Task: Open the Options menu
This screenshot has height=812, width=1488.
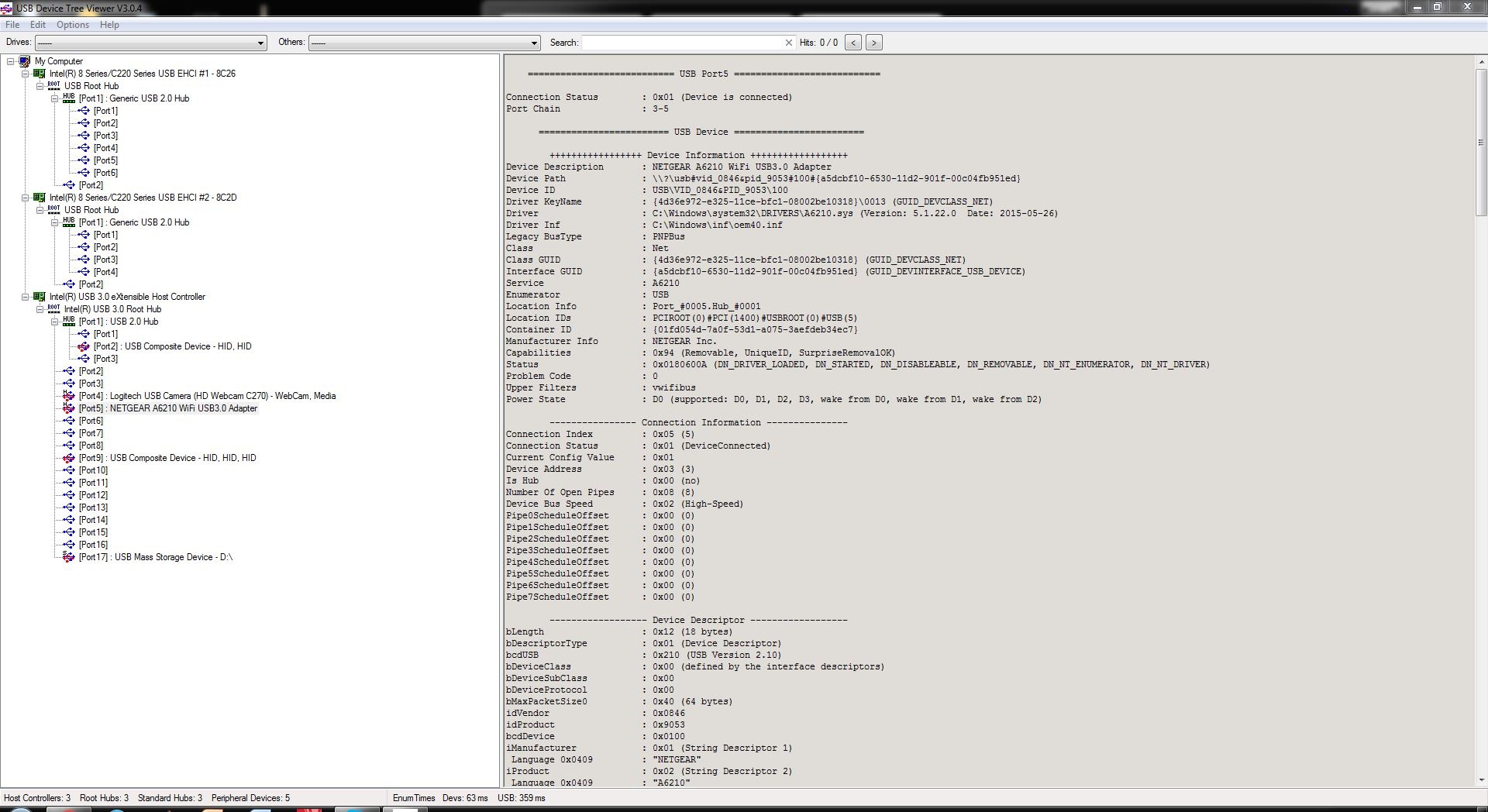Action: coord(73,25)
